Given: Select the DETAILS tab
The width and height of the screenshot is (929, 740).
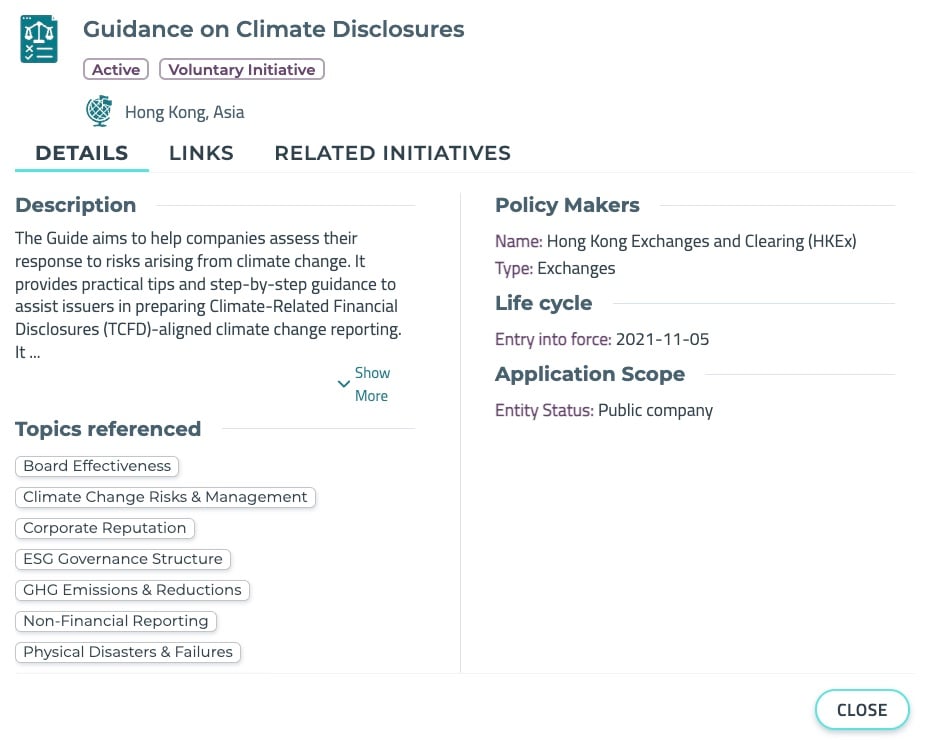Looking at the screenshot, I should [81, 153].
